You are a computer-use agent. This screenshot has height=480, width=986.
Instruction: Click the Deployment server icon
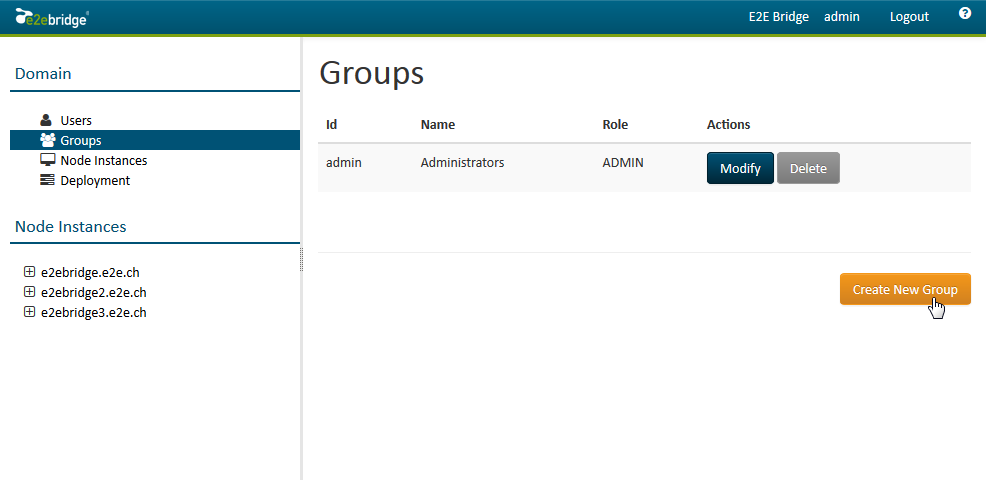[47, 180]
